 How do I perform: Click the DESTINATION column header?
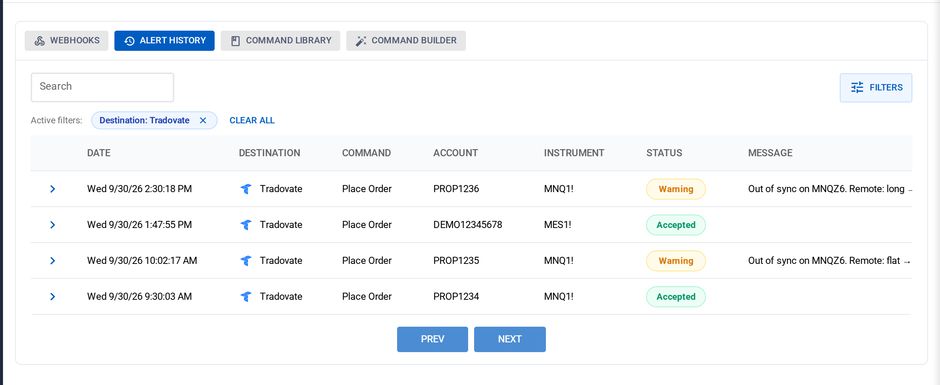pyautogui.click(x=269, y=153)
